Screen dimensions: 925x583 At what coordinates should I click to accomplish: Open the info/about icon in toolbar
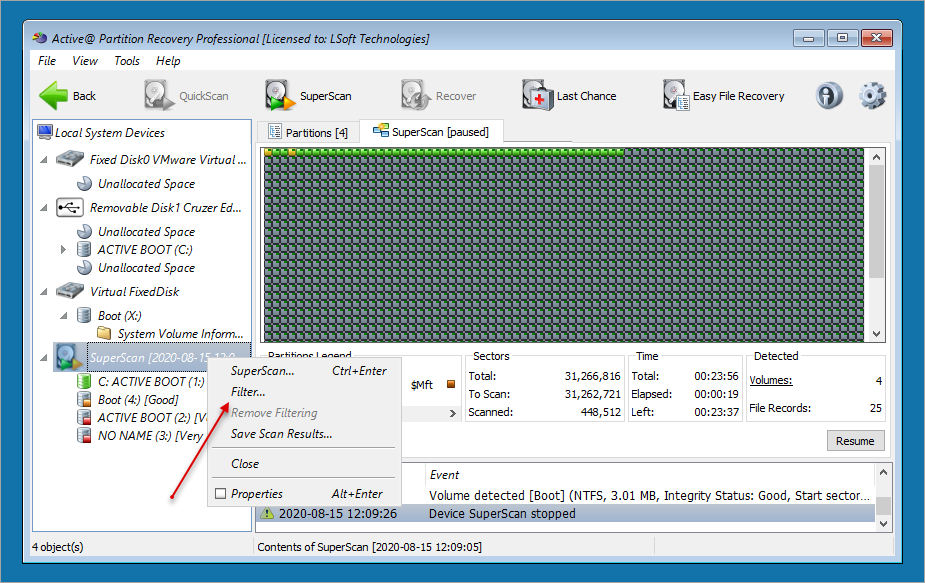pyautogui.click(x=829, y=96)
